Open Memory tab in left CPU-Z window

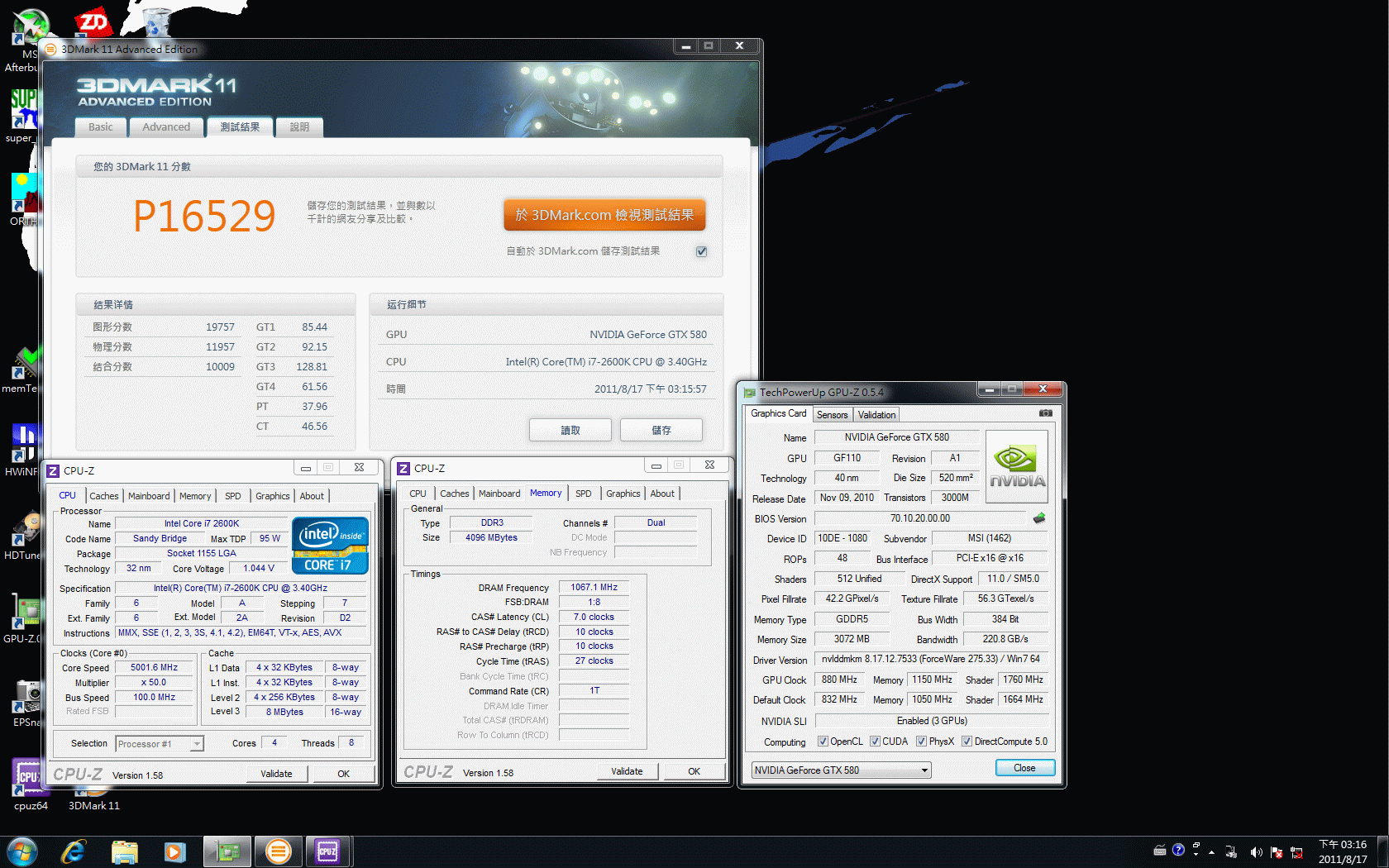coord(195,496)
